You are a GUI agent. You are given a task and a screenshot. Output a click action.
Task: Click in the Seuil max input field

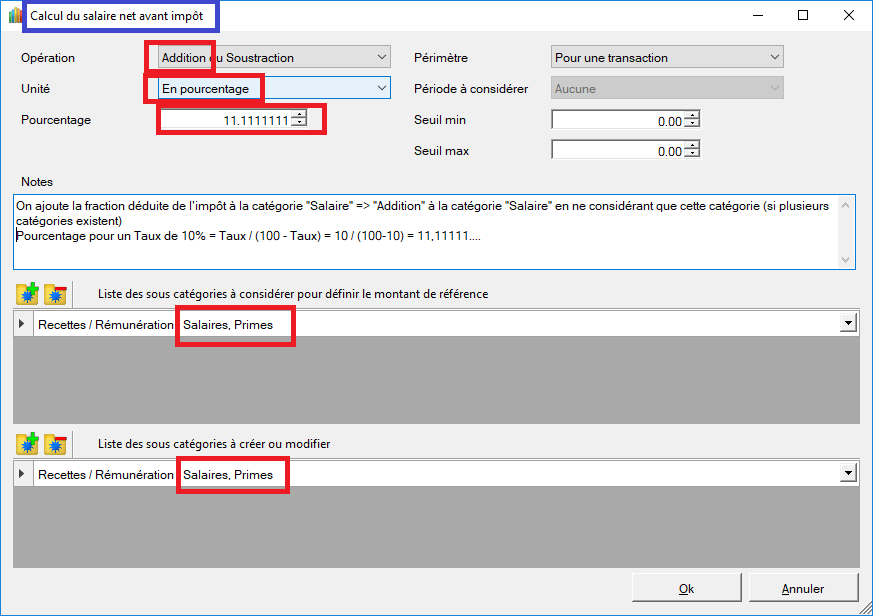[x=617, y=151]
